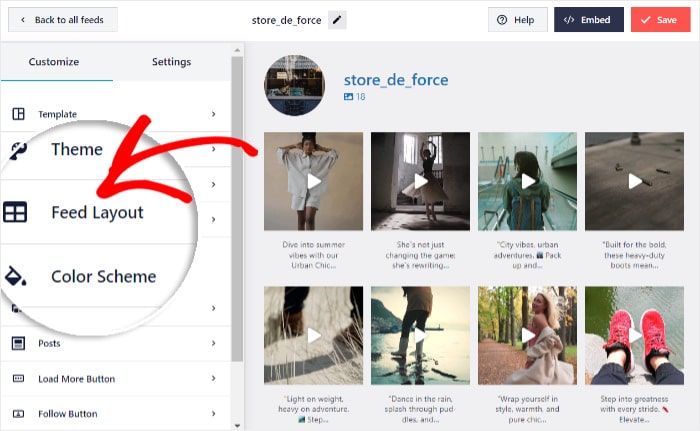Click the sidebar scrollbar up arrow
Screen dimensions: 700x431
tap(237, 50)
